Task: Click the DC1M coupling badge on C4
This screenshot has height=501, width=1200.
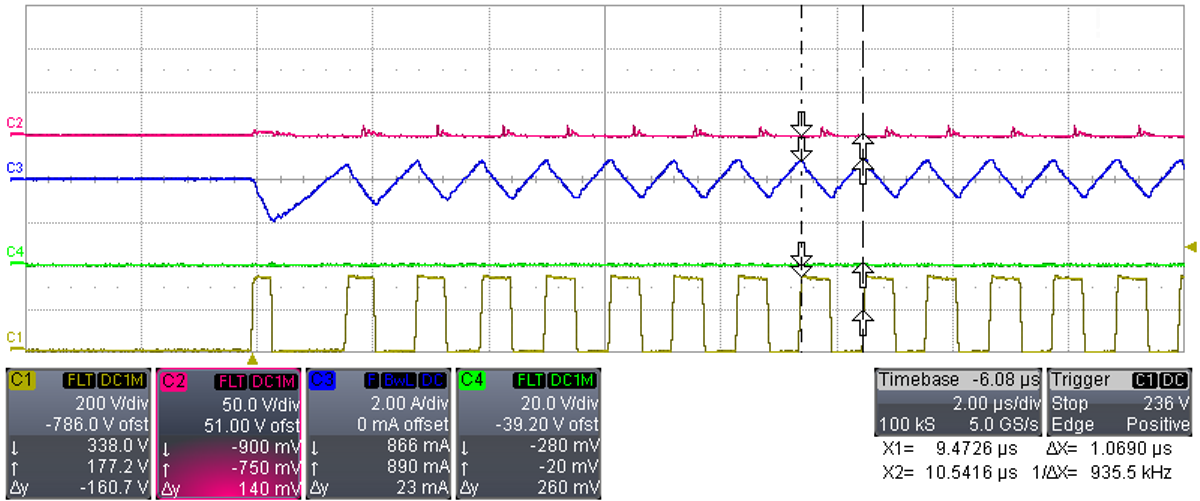Action: coord(573,380)
